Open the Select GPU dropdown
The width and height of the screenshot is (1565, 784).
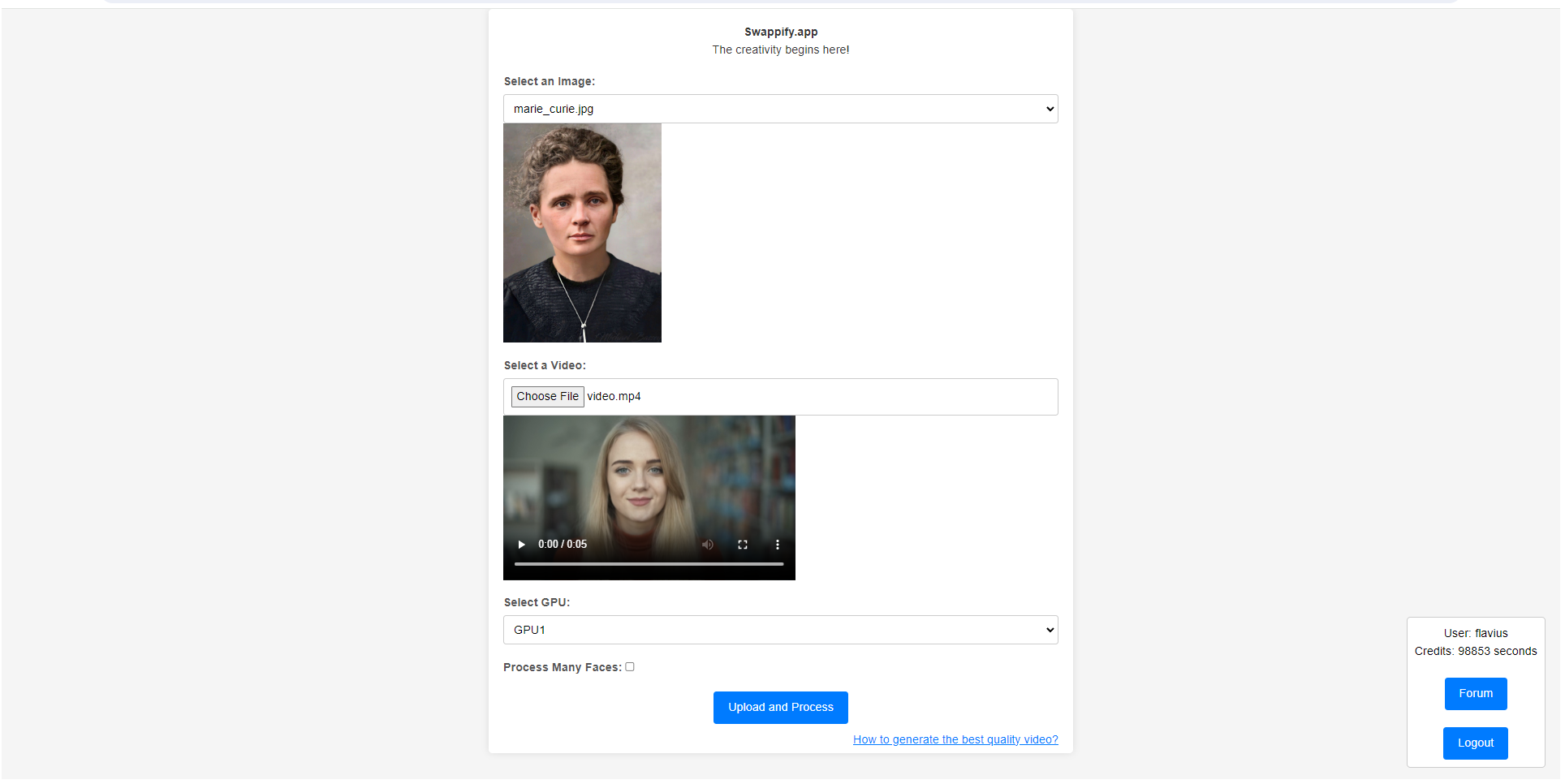click(x=781, y=630)
